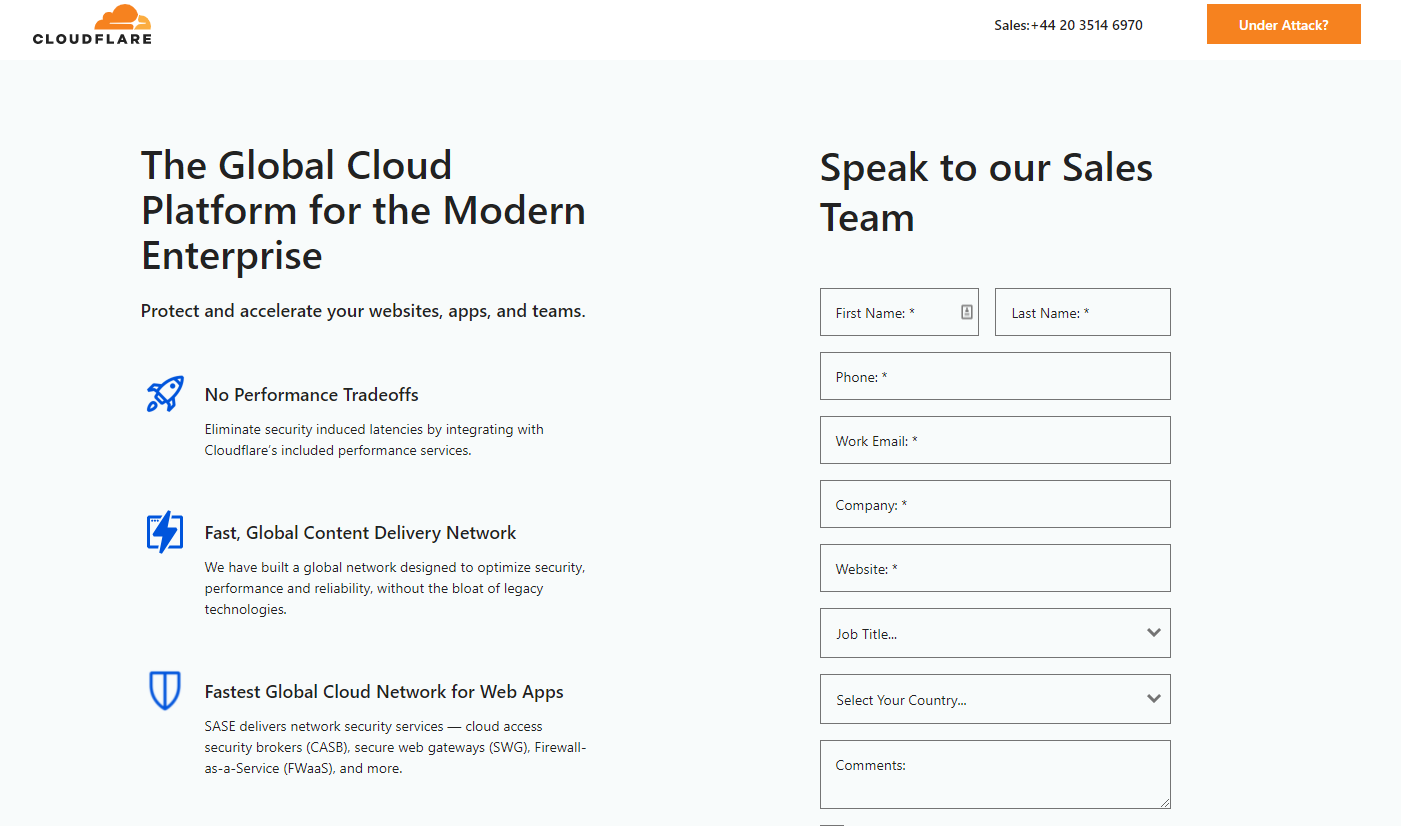Screen dimensions: 1401x826
Task: Click the paragraph starting 'Eliminate security induced latencies'
Action: click(x=374, y=440)
